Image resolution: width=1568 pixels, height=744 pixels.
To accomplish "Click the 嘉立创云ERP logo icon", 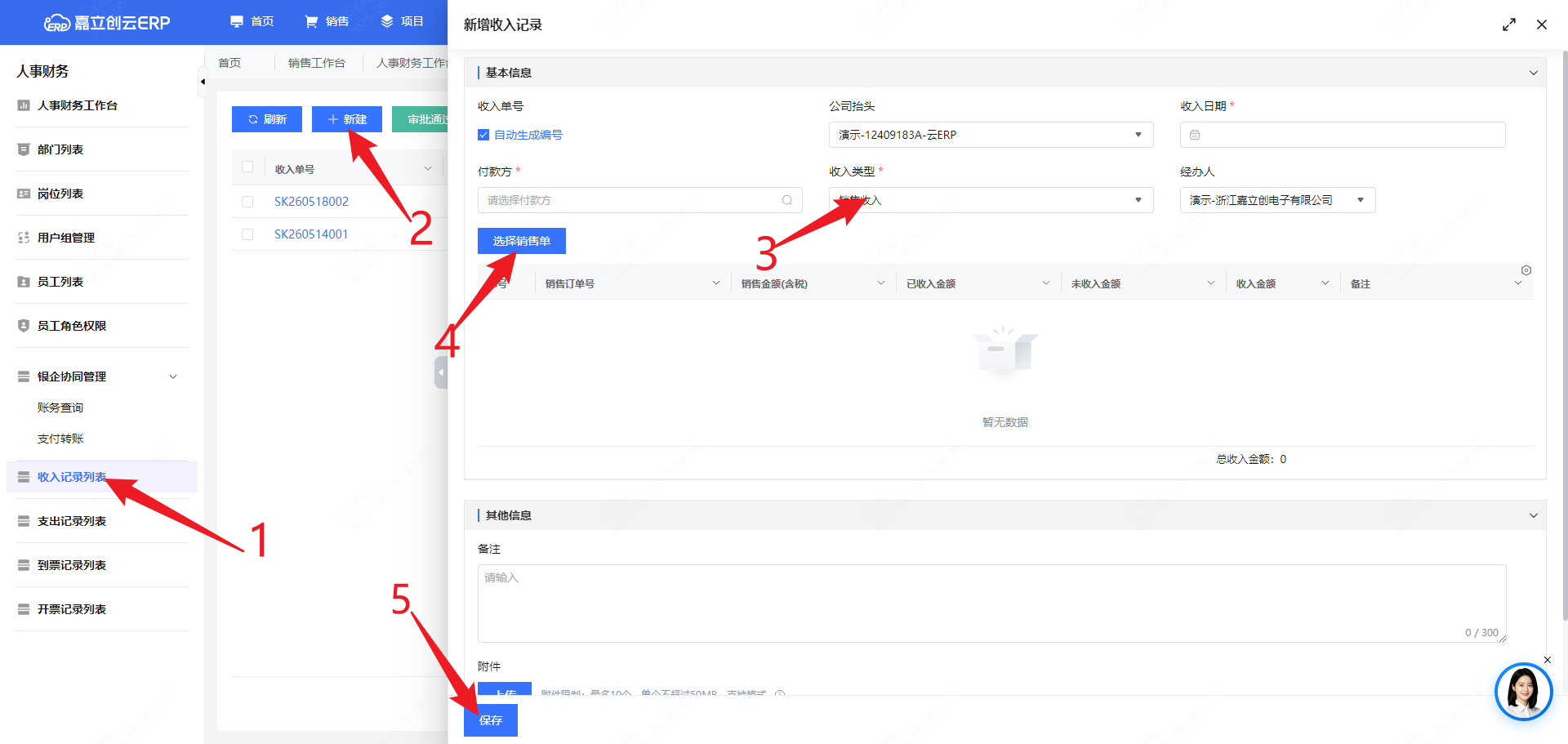I will (x=56, y=23).
